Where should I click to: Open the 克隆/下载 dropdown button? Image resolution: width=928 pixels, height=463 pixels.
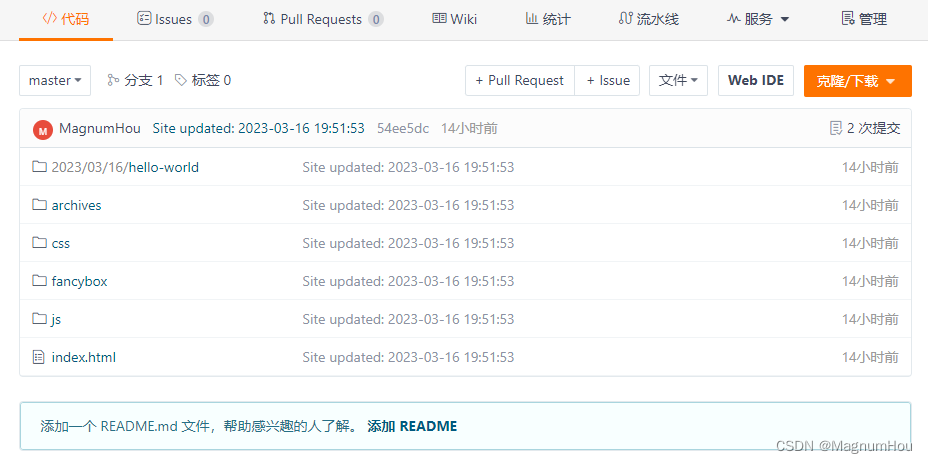point(857,81)
